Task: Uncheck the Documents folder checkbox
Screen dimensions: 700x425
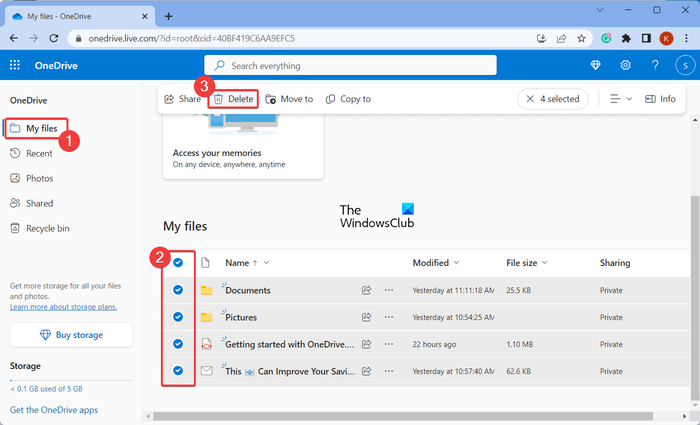Action: click(x=178, y=290)
